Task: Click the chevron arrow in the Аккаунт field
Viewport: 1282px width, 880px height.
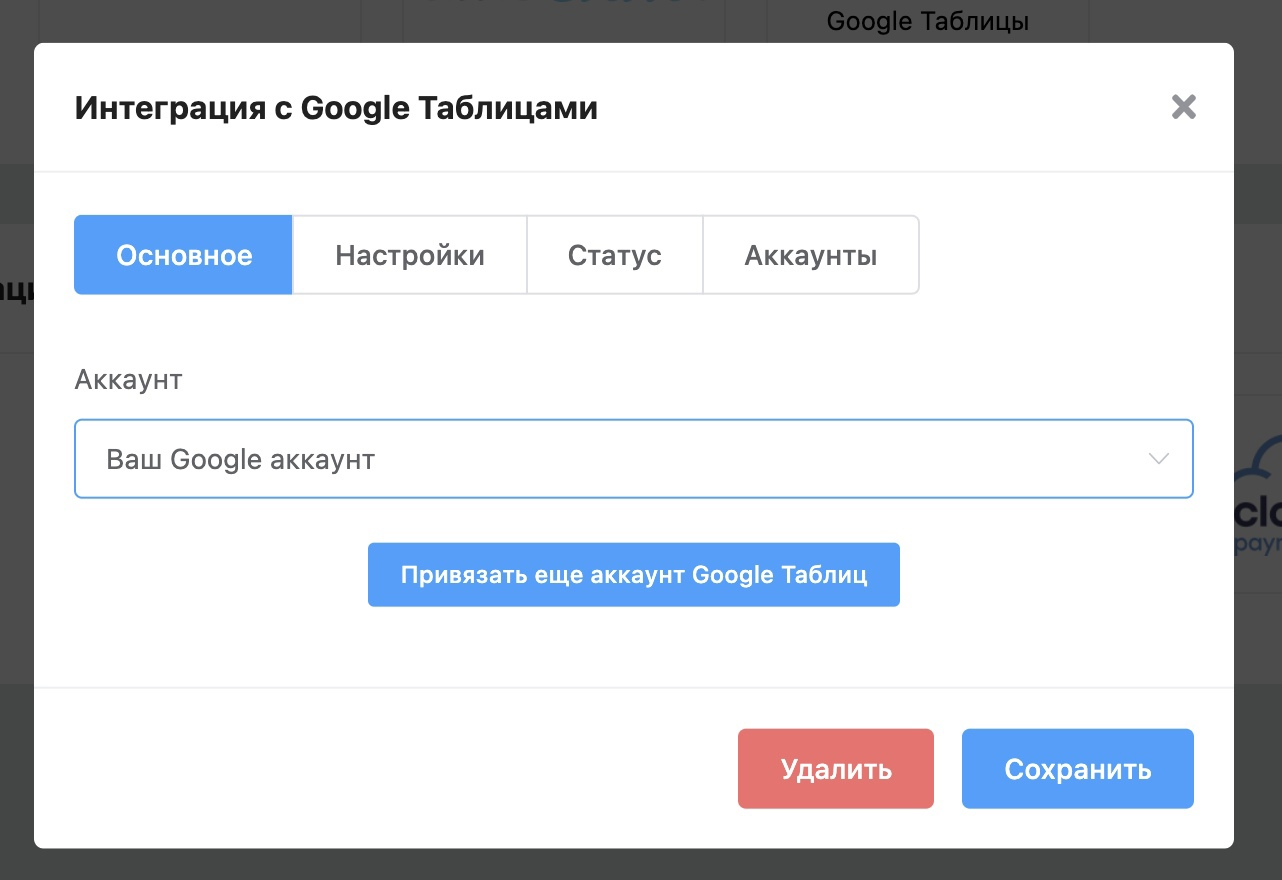Action: tap(1158, 459)
